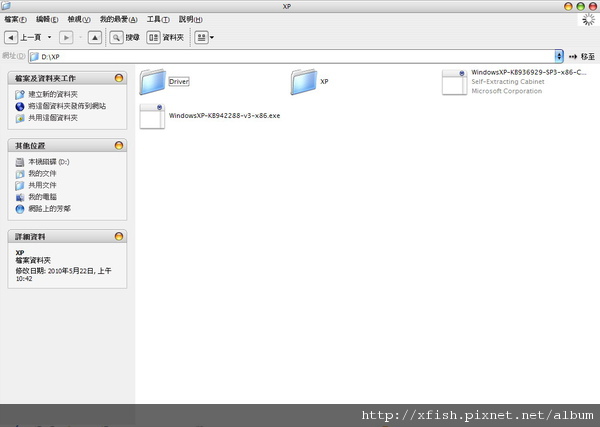Click the address bar showing D:\XP
Image resolution: width=600 pixels, height=427 pixels.
click(292, 57)
